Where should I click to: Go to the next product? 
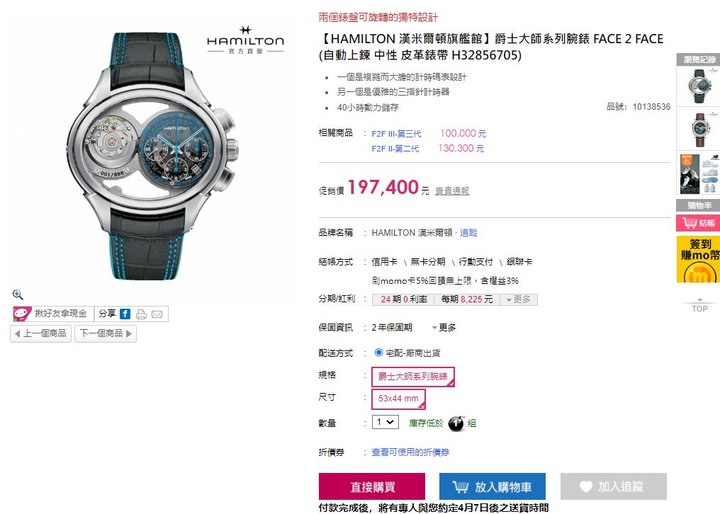coord(106,333)
